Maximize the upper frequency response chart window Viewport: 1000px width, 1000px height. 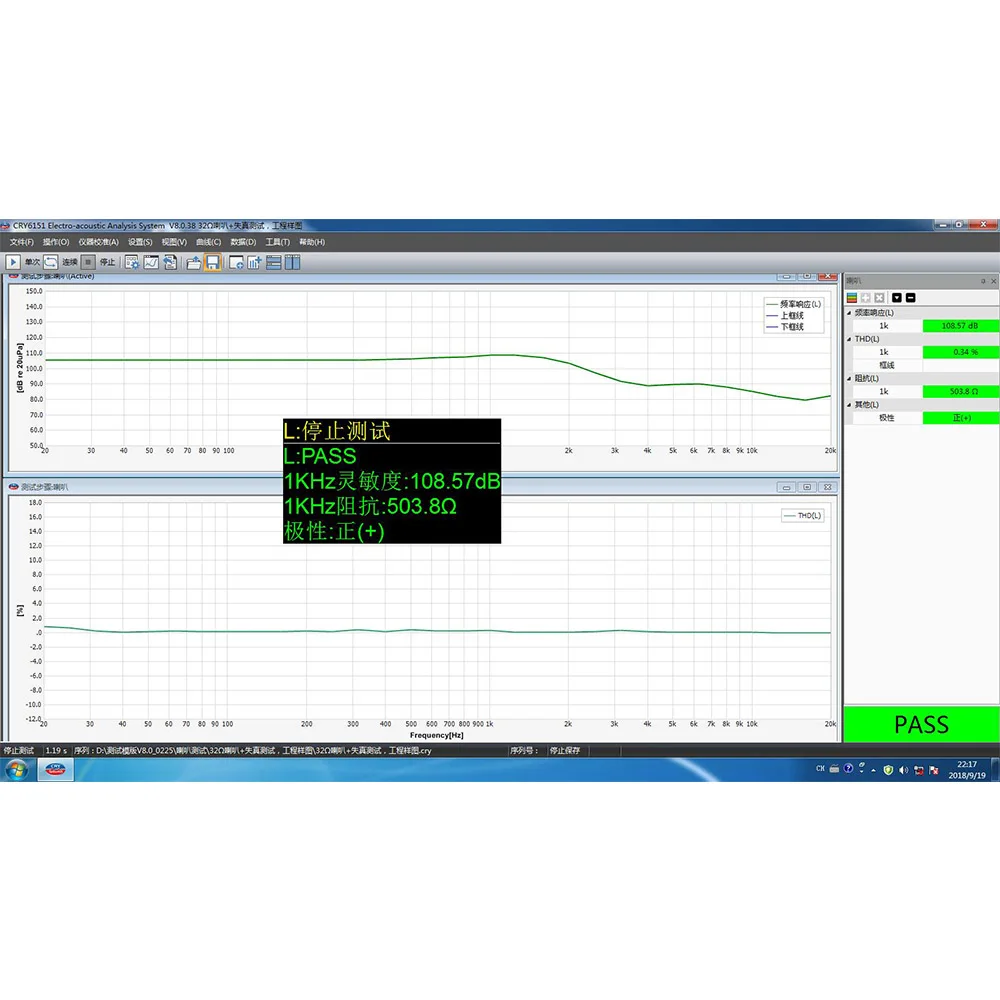807,277
